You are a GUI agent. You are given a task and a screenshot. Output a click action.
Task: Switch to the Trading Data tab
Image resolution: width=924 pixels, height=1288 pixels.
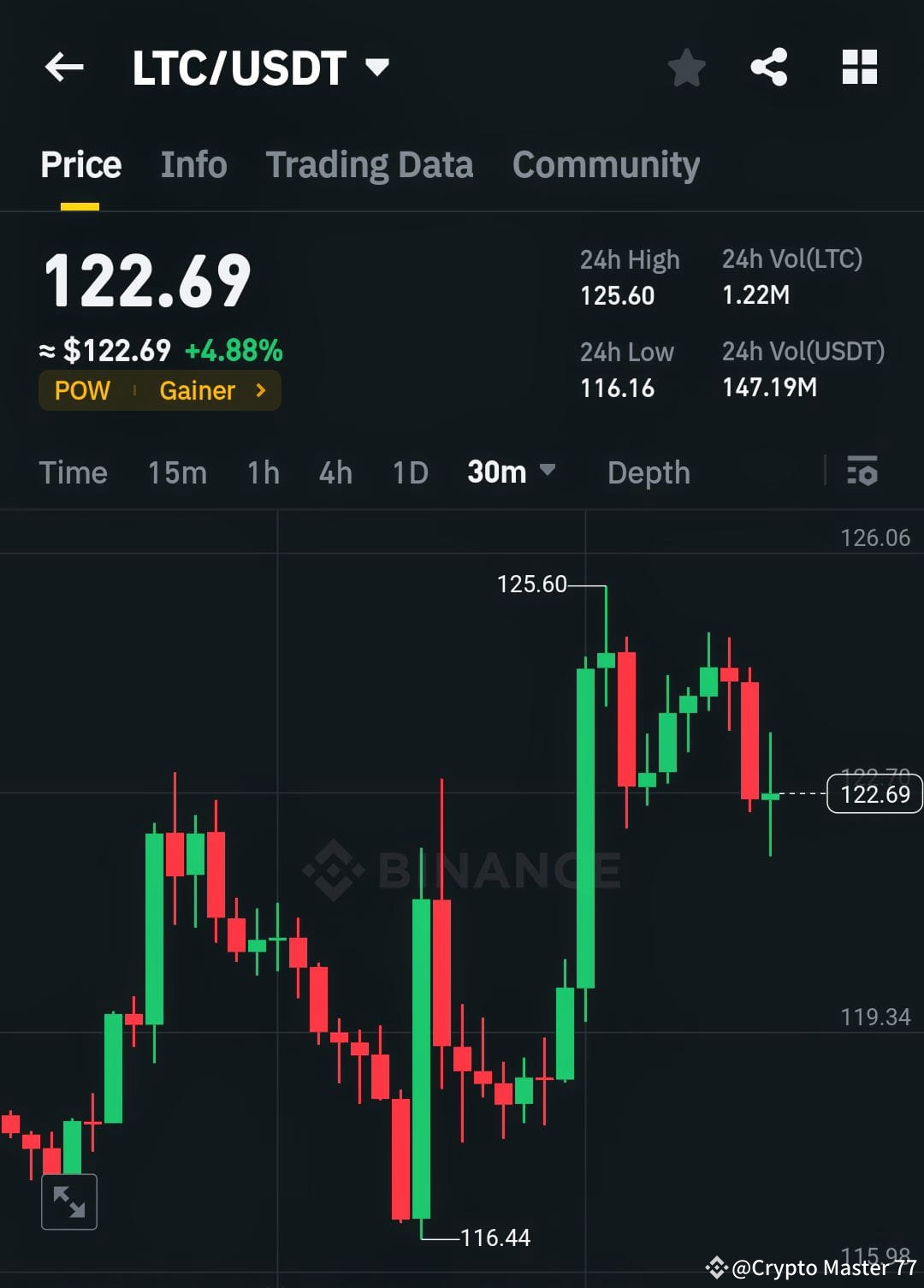tap(370, 164)
